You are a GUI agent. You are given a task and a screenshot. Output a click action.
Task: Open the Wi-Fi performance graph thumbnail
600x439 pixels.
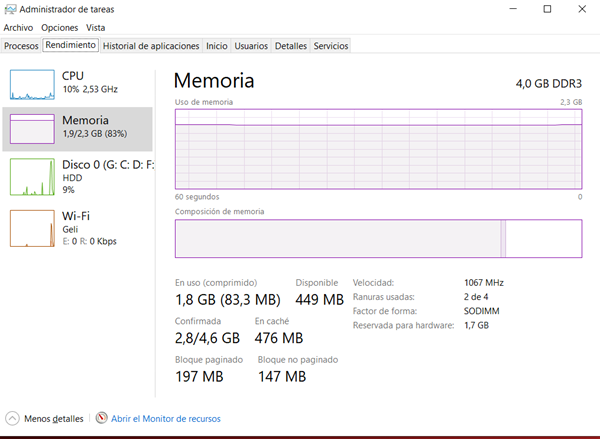tap(32, 228)
